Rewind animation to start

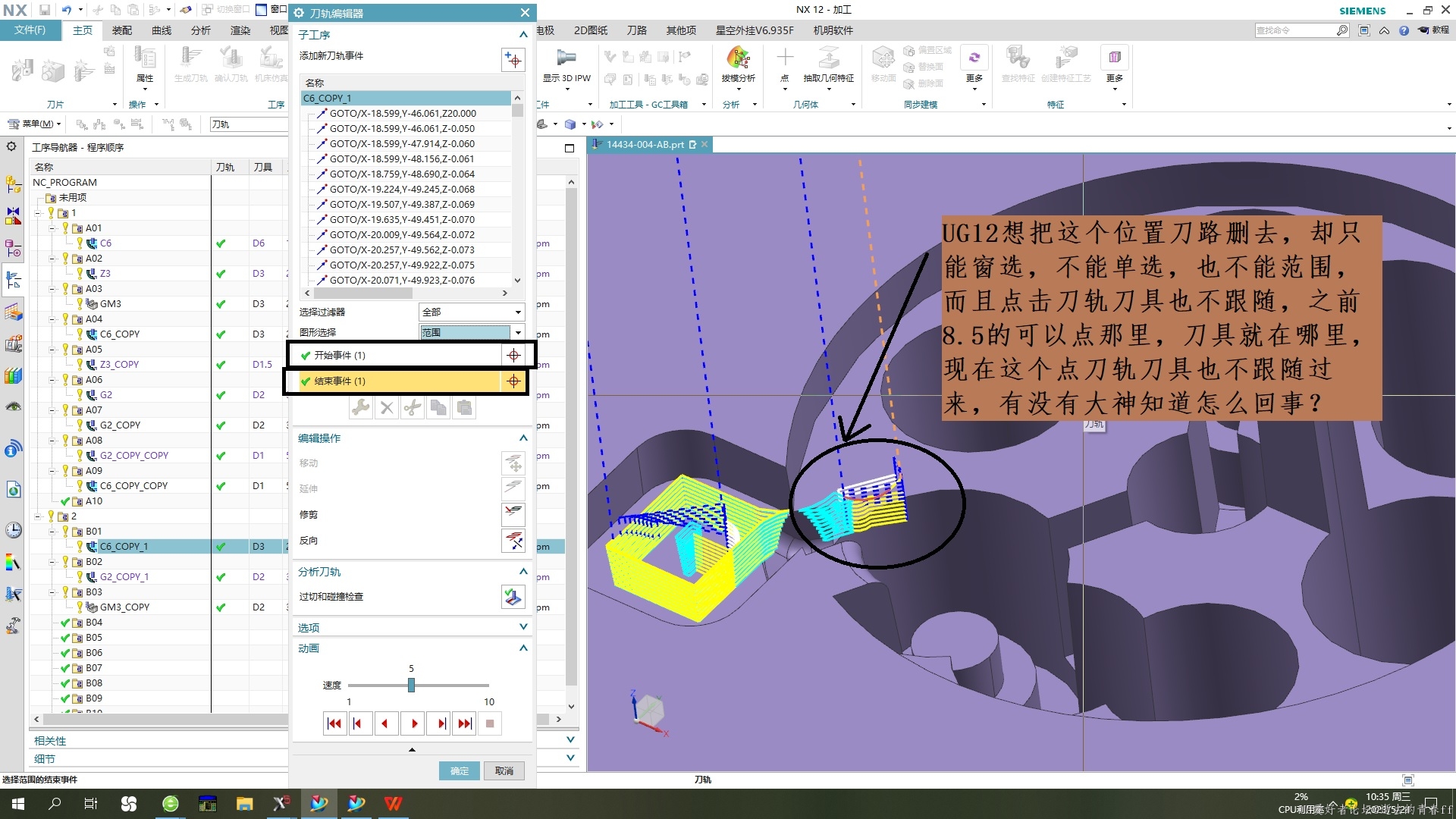[x=334, y=723]
